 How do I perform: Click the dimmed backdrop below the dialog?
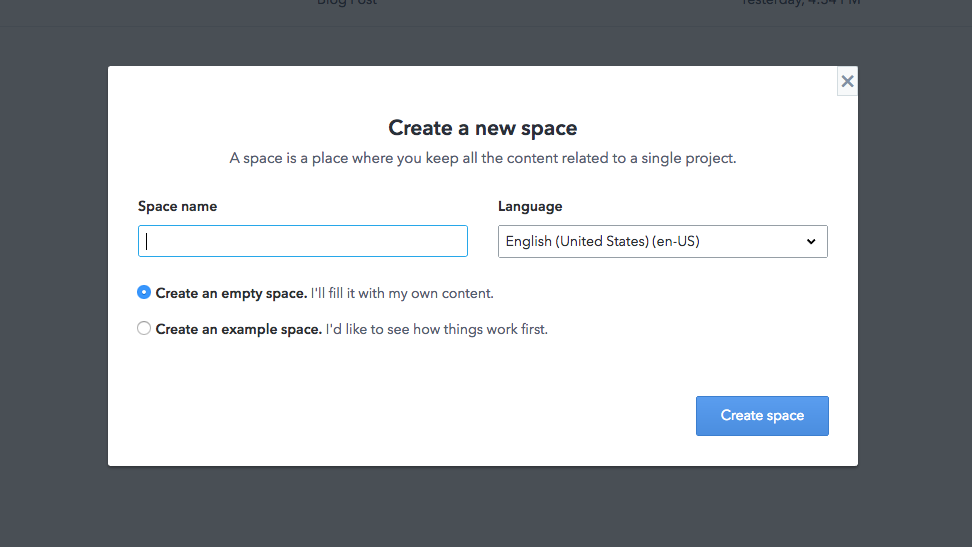(x=482, y=507)
